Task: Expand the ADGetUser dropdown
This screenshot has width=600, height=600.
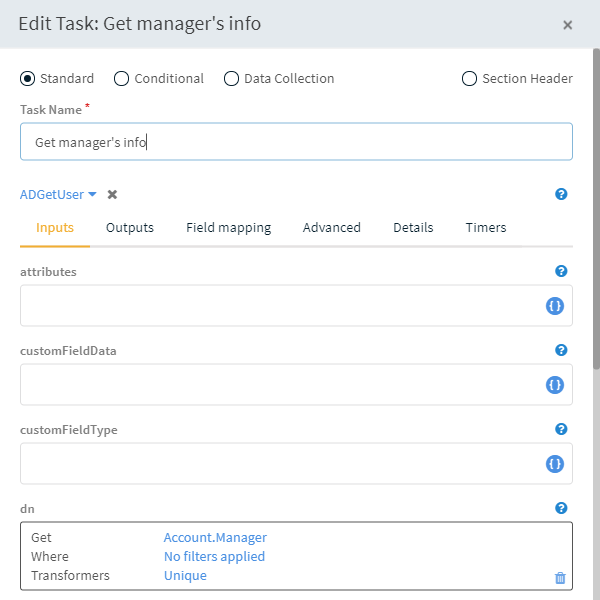Action: (58, 195)
